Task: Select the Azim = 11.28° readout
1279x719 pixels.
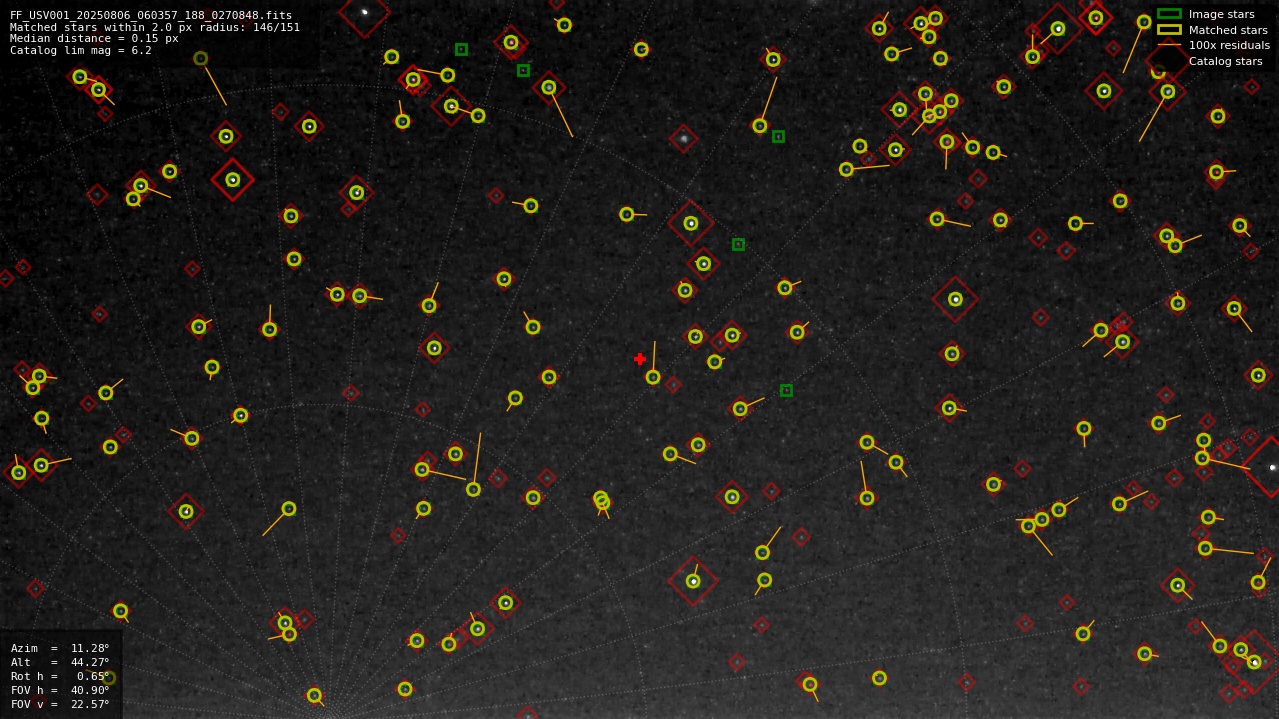Action: coord(60,648)
